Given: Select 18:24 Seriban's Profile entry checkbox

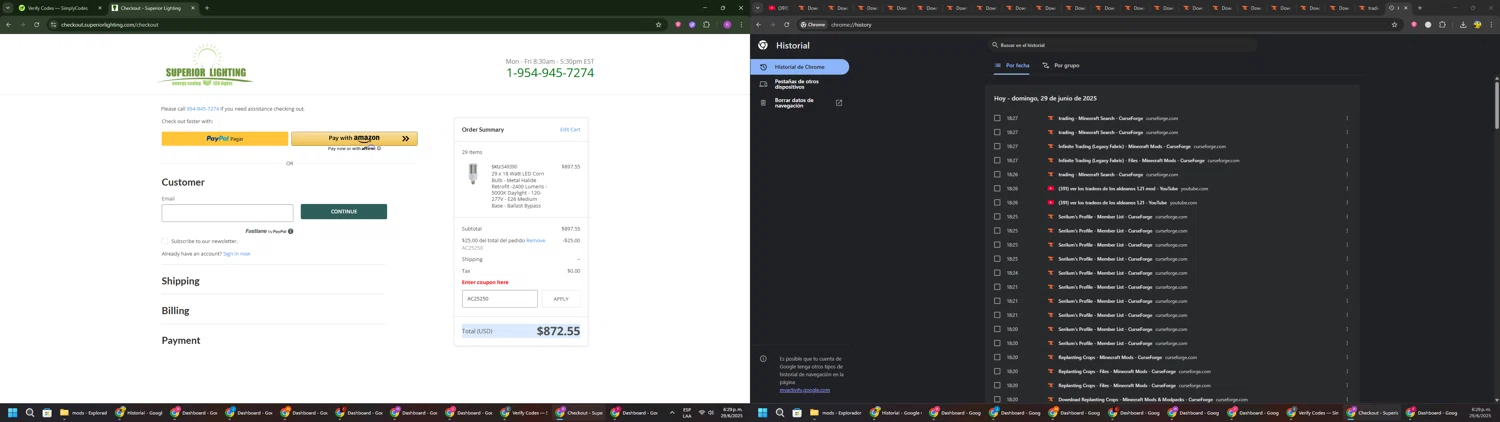Looking at the screenshot, I should tap(997, 273).
